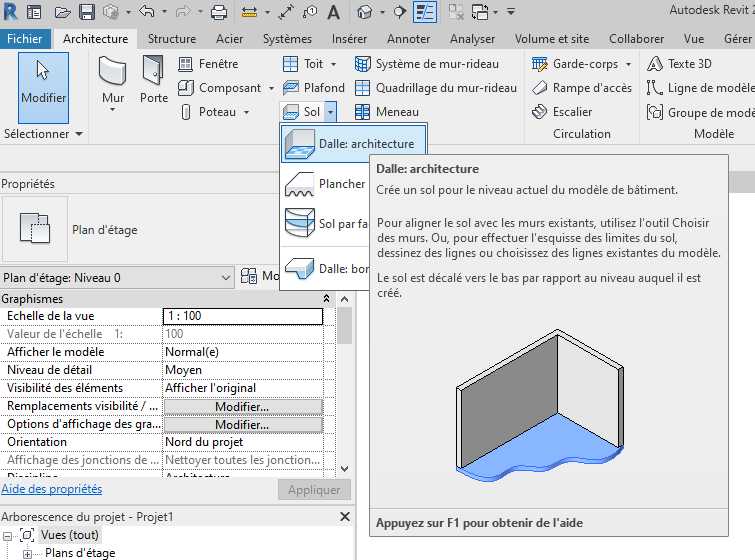The width and height of the screenshot is (755, 560).
Task: Select the Mur wall tool
Action: [113, 79]
